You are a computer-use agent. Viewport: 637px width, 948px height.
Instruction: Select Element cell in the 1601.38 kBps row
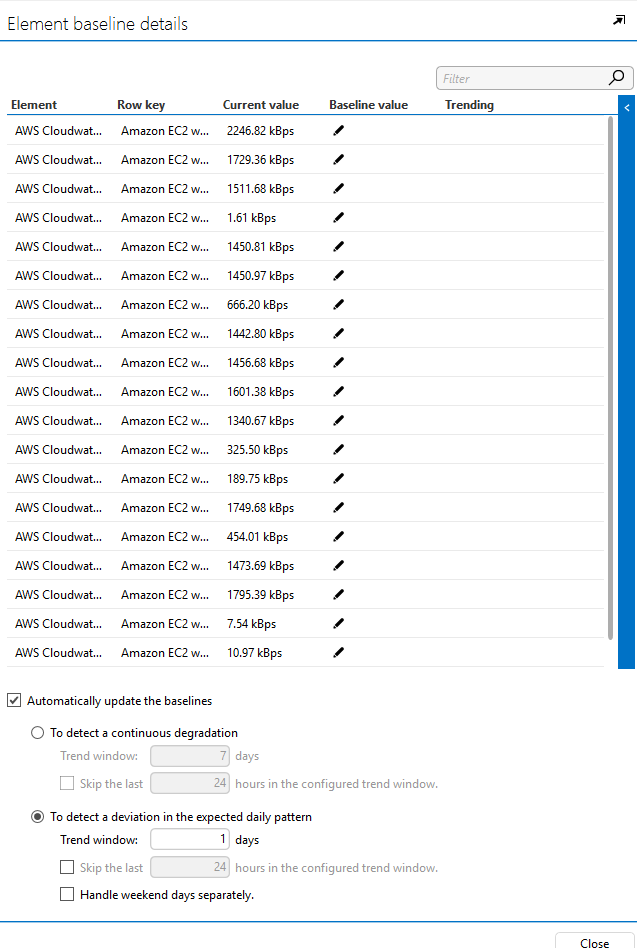(59, 392)
